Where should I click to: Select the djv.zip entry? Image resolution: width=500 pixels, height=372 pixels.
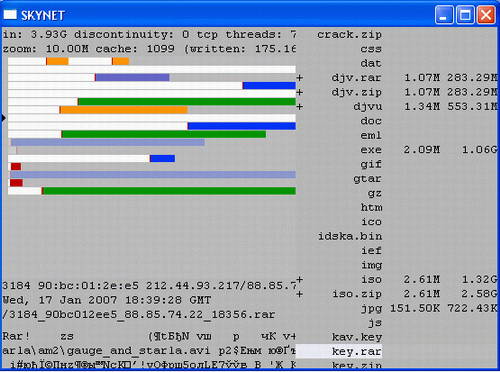(356, 92)
